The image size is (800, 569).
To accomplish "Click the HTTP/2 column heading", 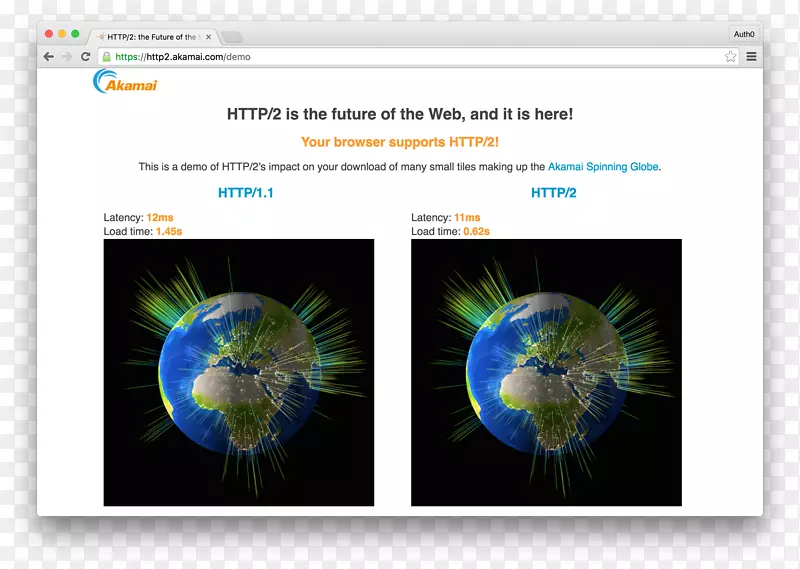I will point(554,193).
